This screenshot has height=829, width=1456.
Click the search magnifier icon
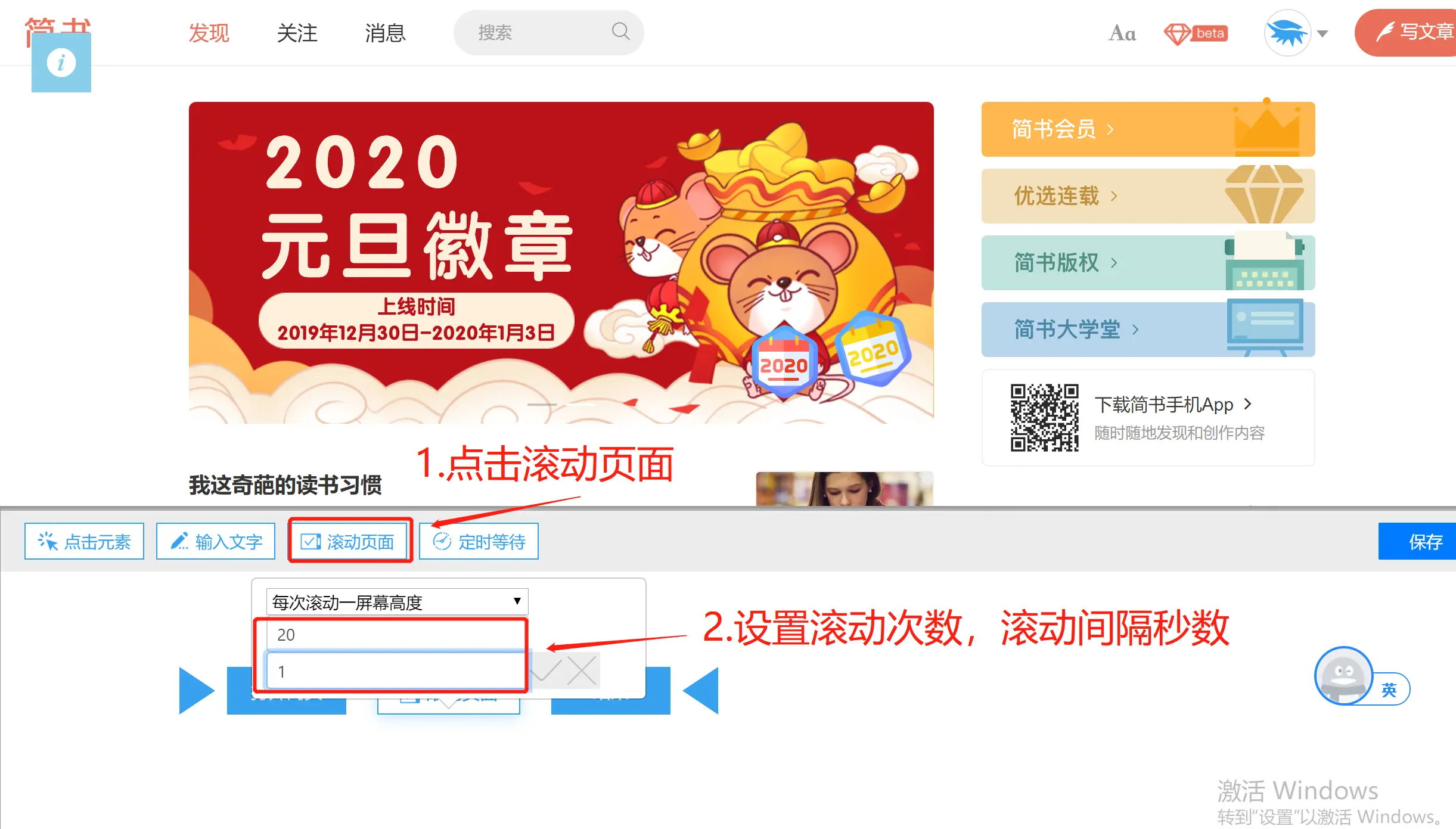(x=620, y=31)
